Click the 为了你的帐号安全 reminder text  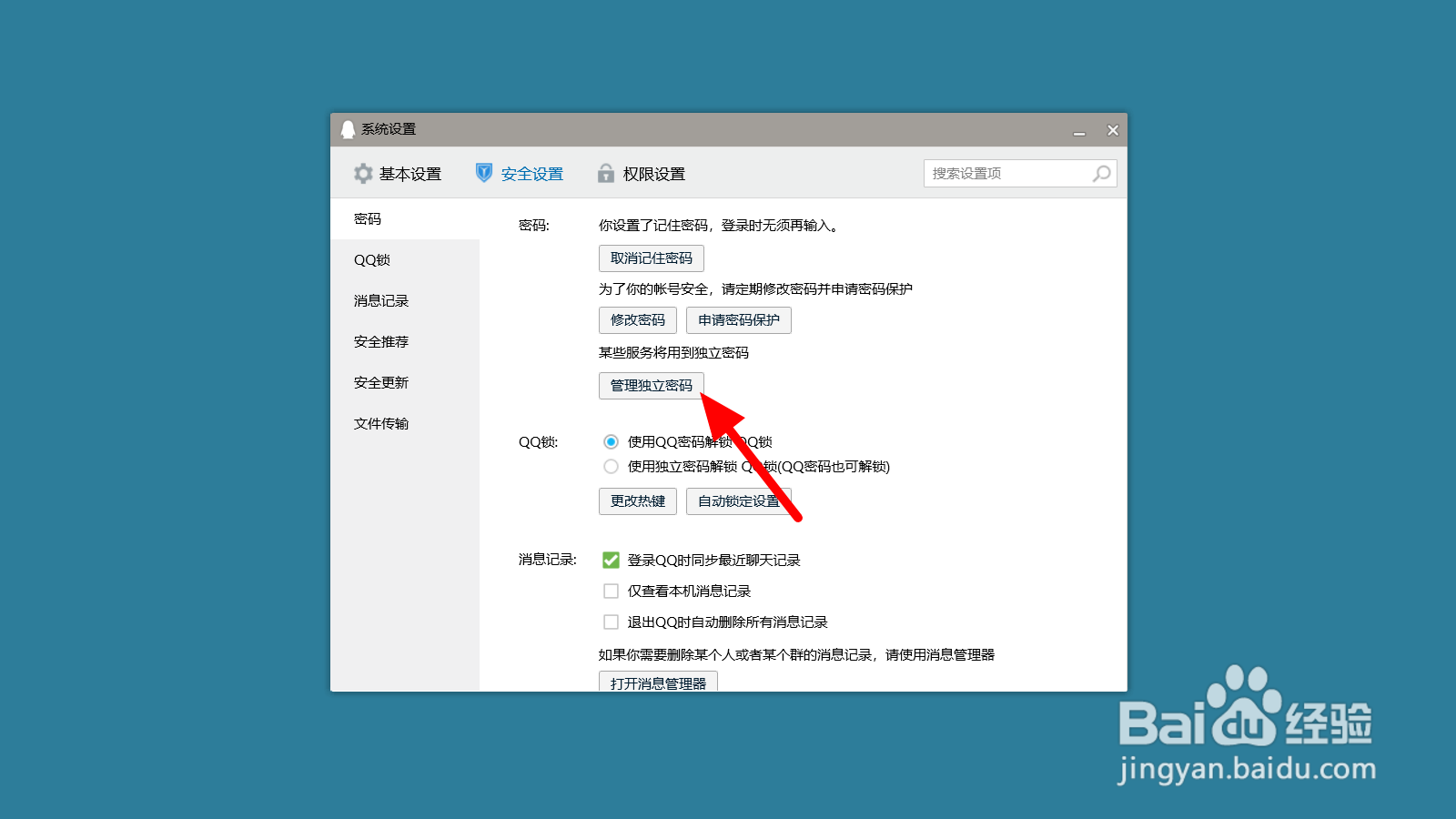(x=755, y=289)
